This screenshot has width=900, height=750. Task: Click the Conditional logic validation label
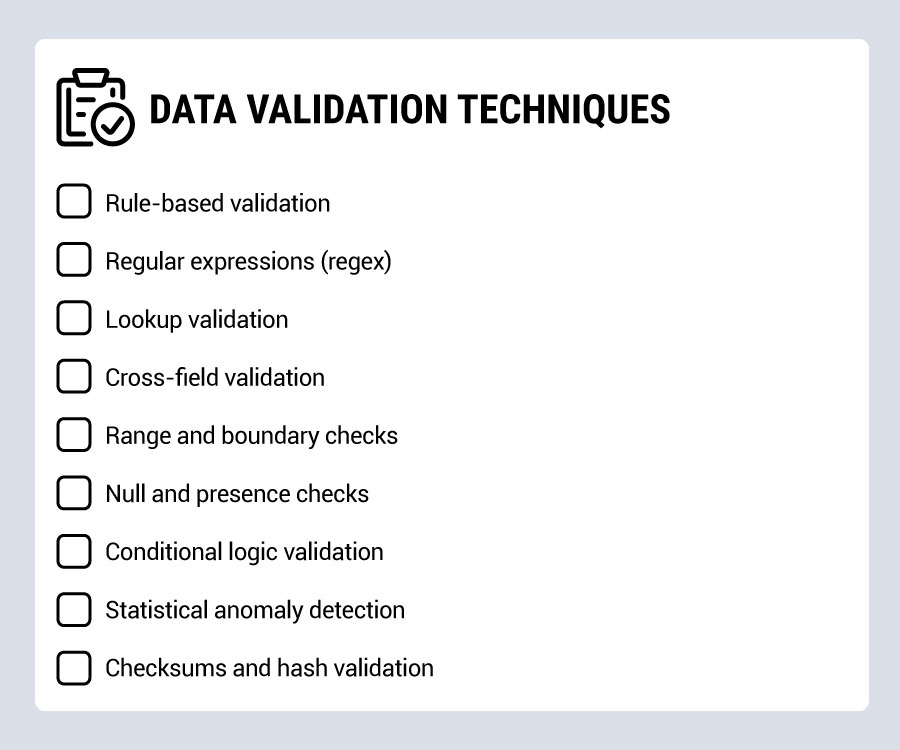click(245, 553)
